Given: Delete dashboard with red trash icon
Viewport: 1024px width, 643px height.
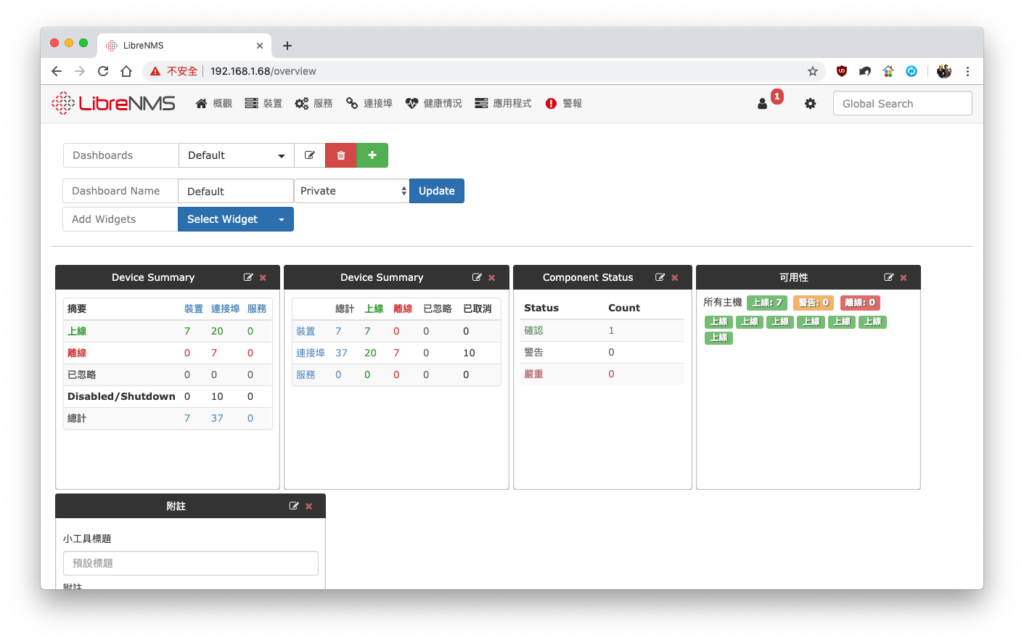Looking at the screenshot, I should [341, 155].
